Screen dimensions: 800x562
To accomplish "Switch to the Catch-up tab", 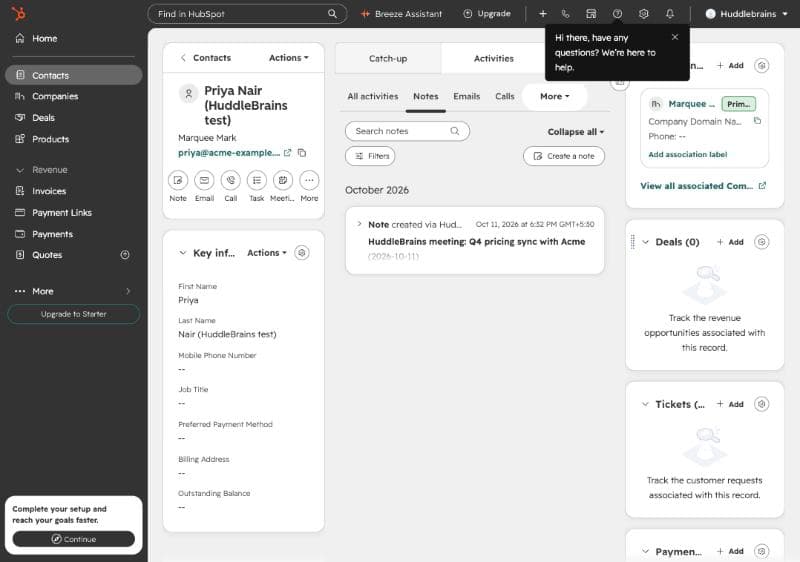I will point(388,59).
